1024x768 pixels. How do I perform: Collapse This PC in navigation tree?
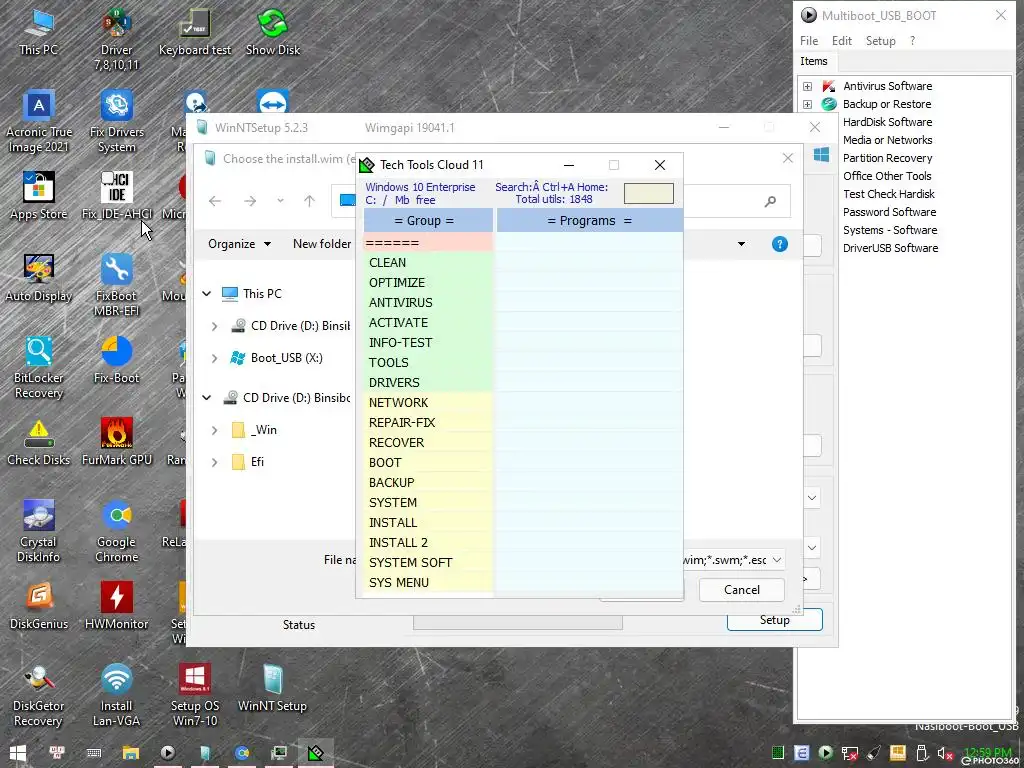[x=206, y=294]
